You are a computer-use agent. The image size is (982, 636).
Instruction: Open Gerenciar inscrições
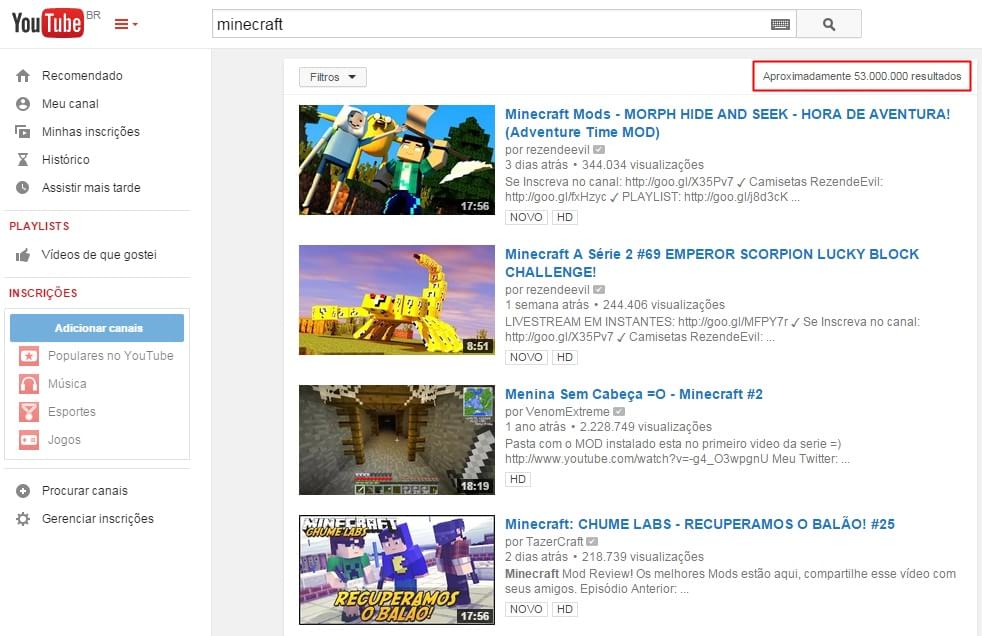[98, 519]
